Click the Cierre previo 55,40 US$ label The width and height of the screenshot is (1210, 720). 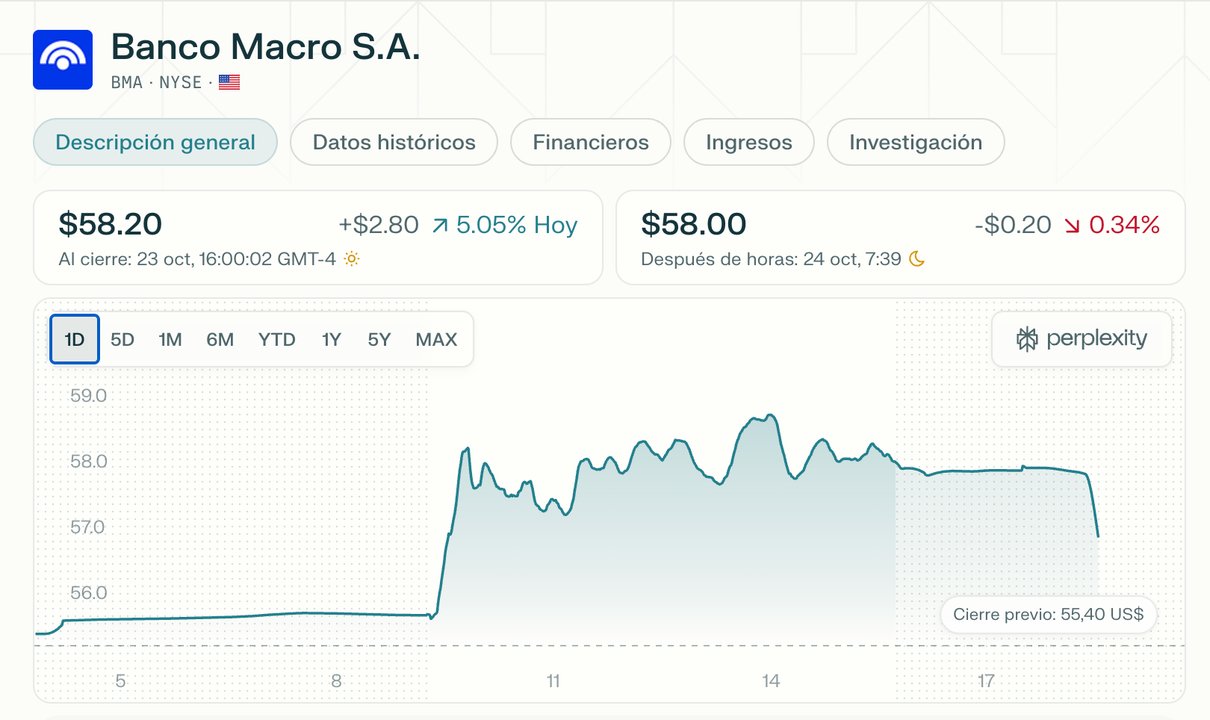(1048, 614)
